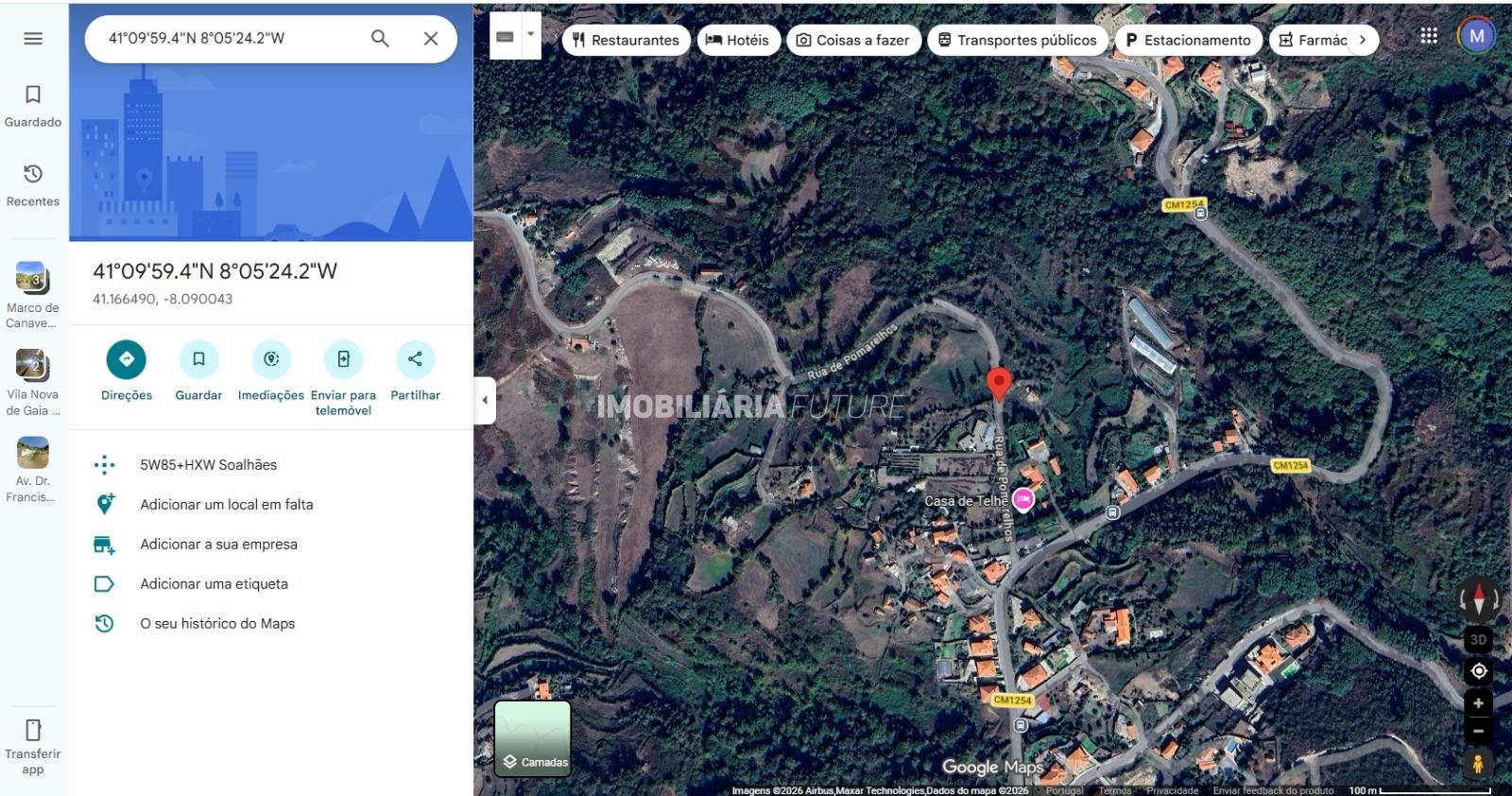
Task: Open the Google apps grid
Action: tap(1429, 36)
